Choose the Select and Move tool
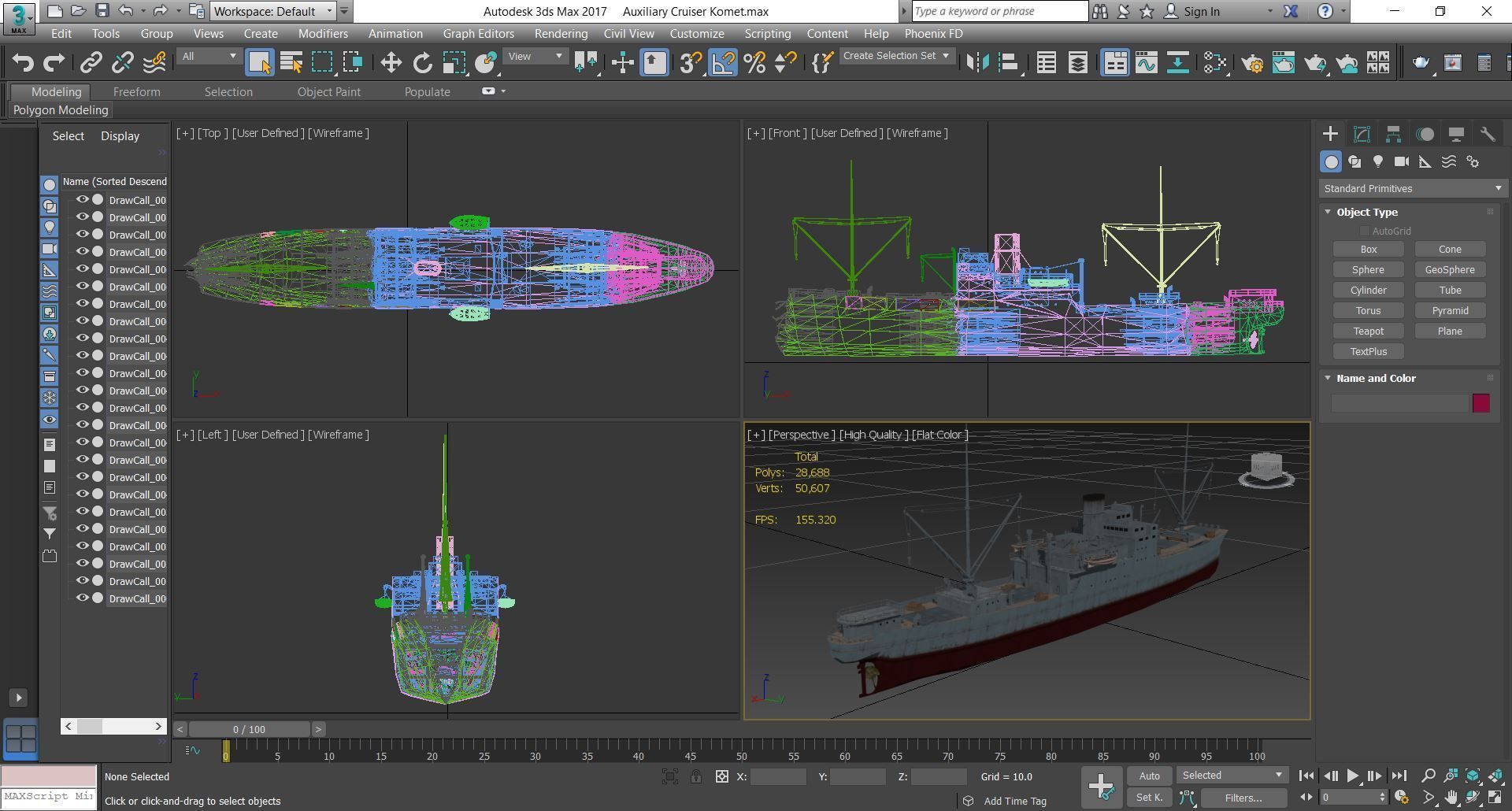 click(x=391, y=63)
